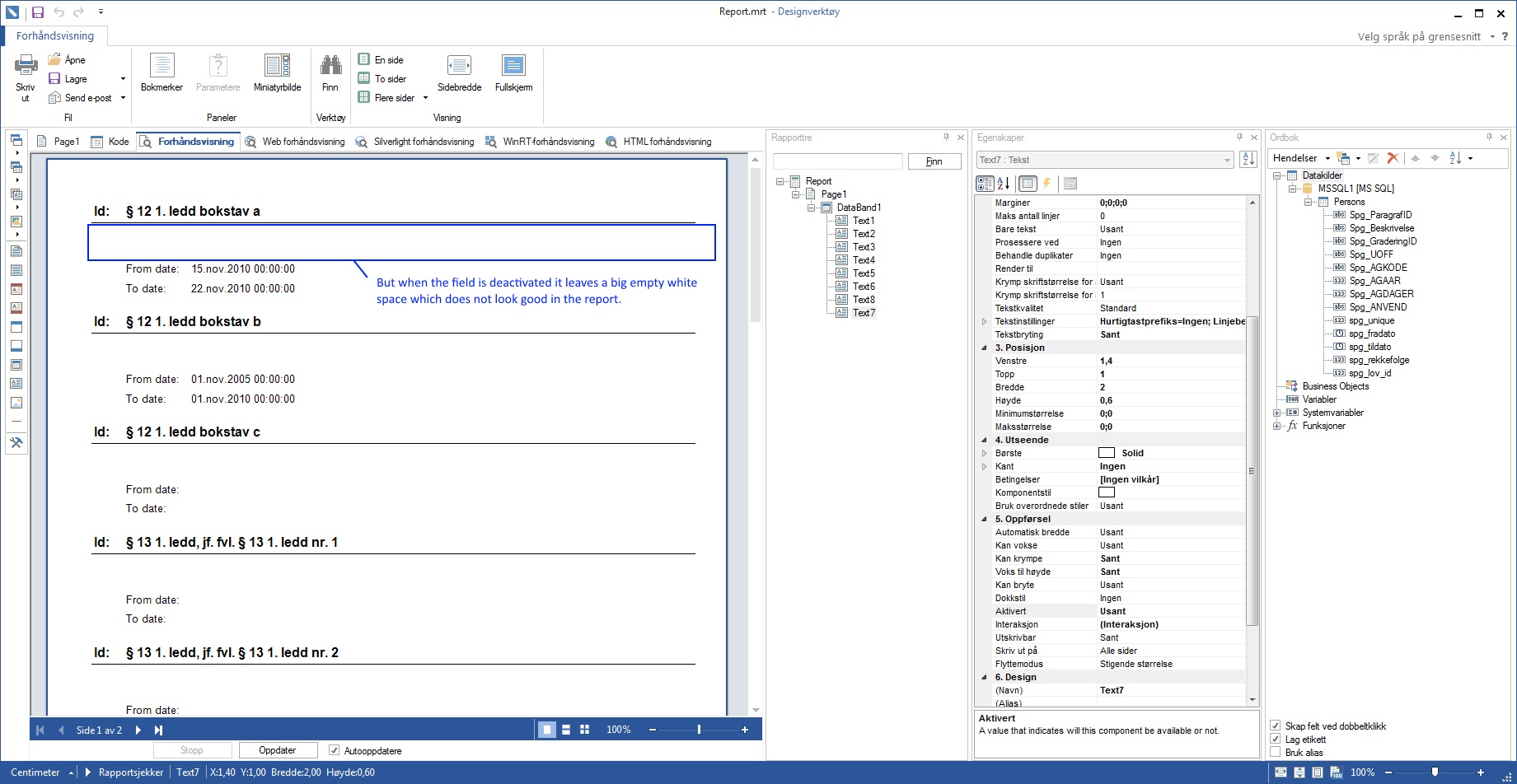Click the Lagre save icon

[54, 78]
